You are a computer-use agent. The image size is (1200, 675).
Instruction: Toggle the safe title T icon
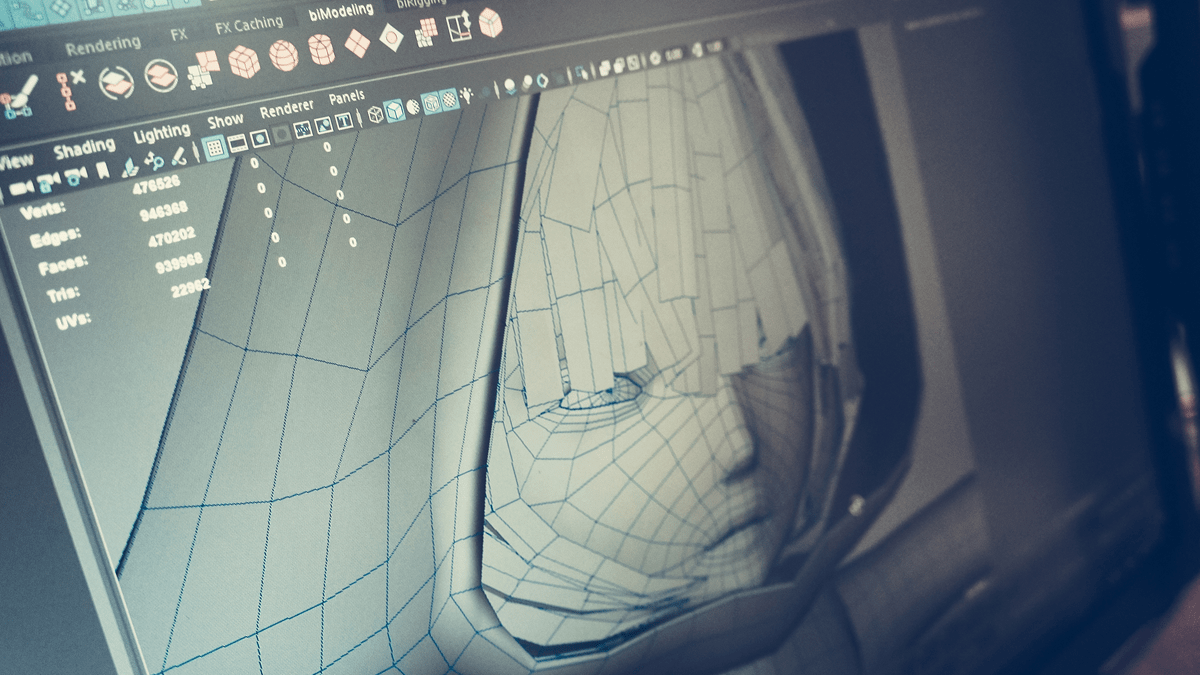pyautogui.click(x=343, y=122)
